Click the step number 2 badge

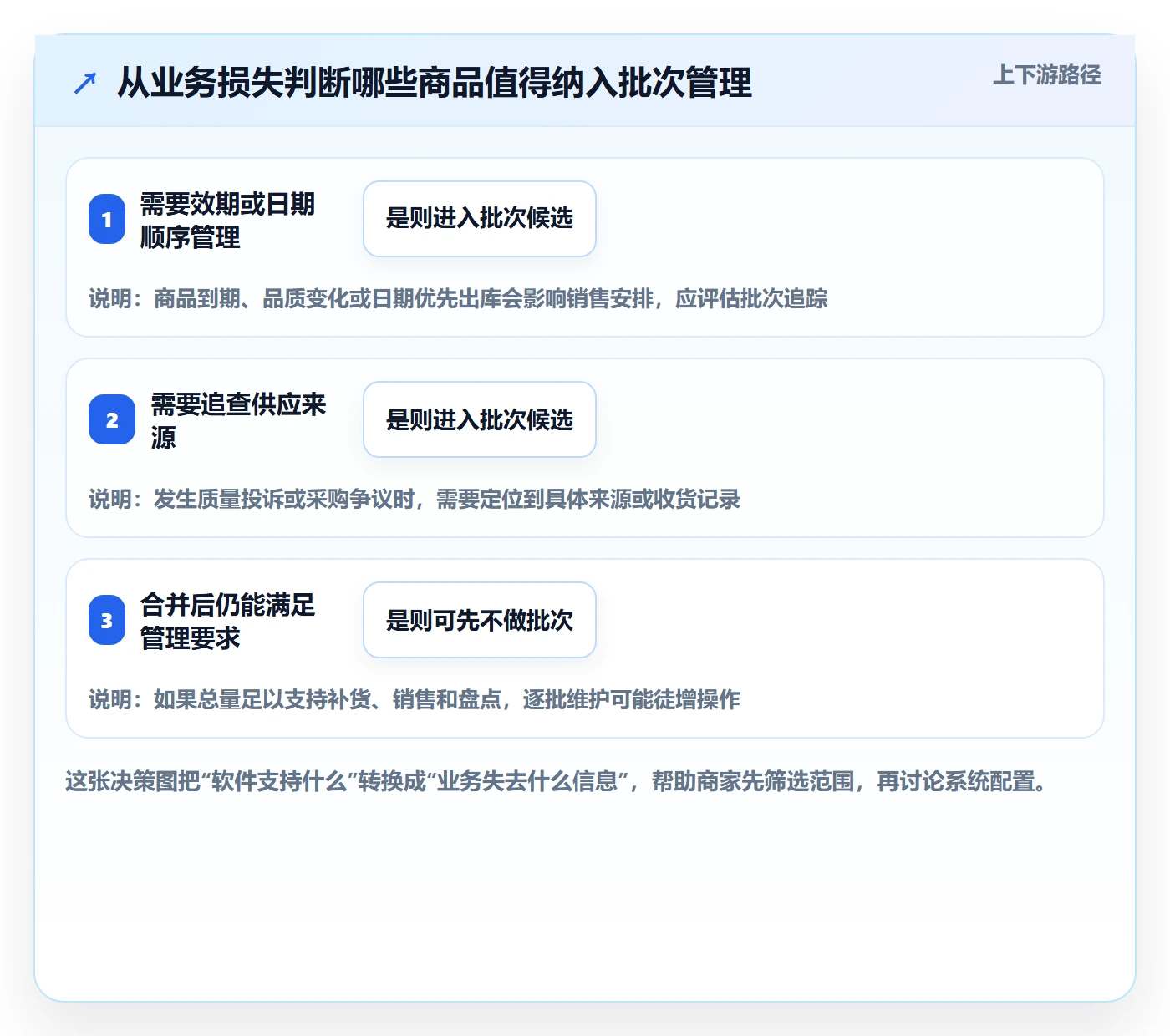(x=112, y=419)
